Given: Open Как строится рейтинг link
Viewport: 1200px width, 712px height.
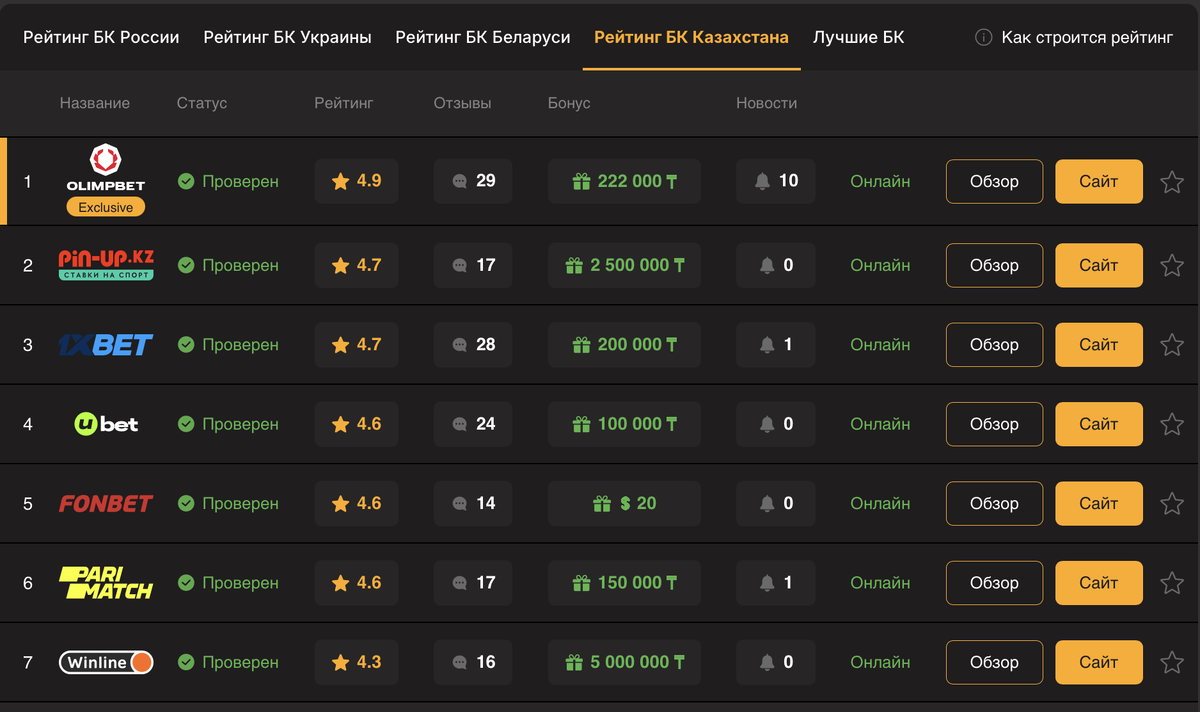Looking at the screenshot, I should (x=1088, y=37).
